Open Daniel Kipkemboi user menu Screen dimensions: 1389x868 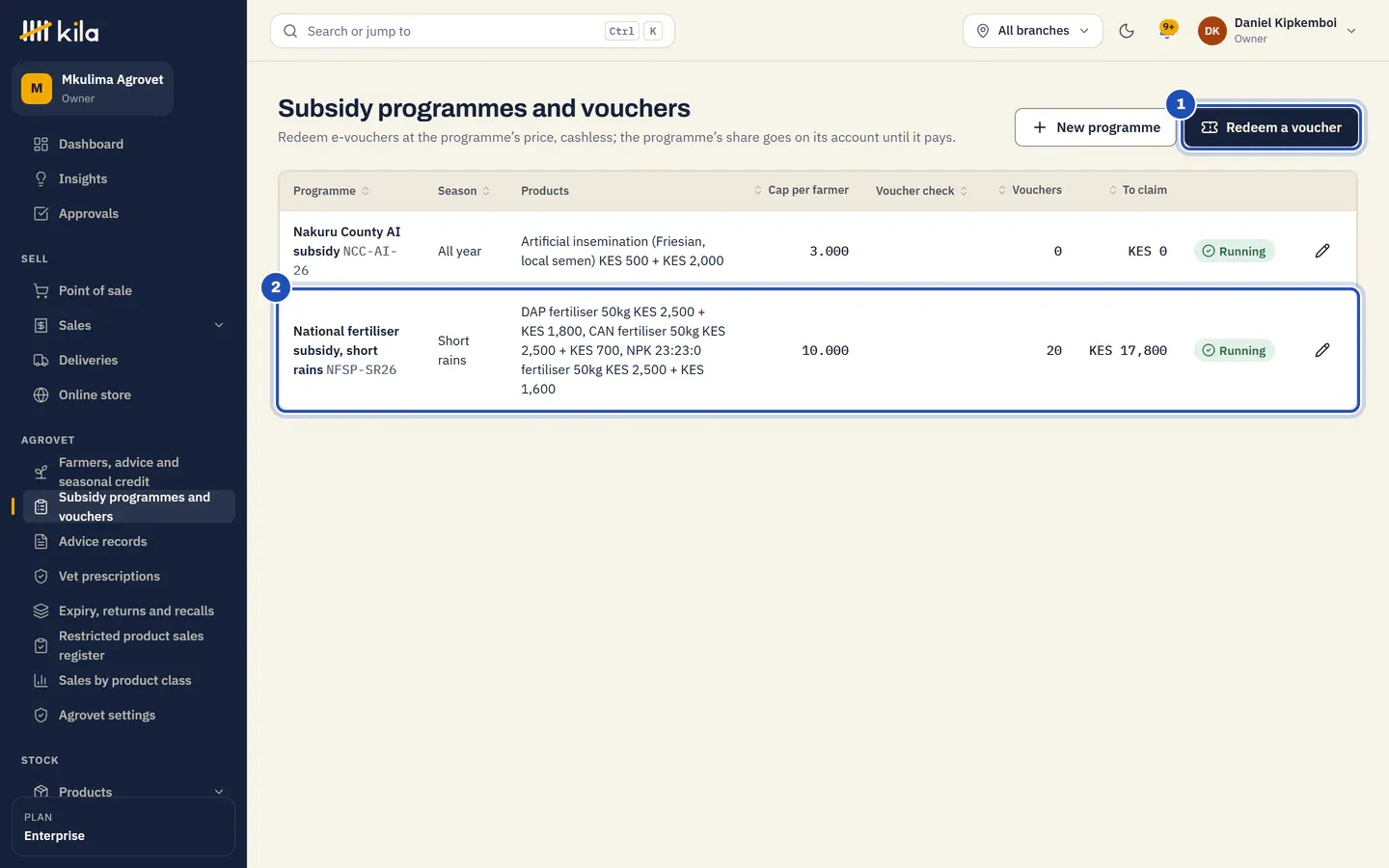pyautogui.click(x=1278, y=31)
